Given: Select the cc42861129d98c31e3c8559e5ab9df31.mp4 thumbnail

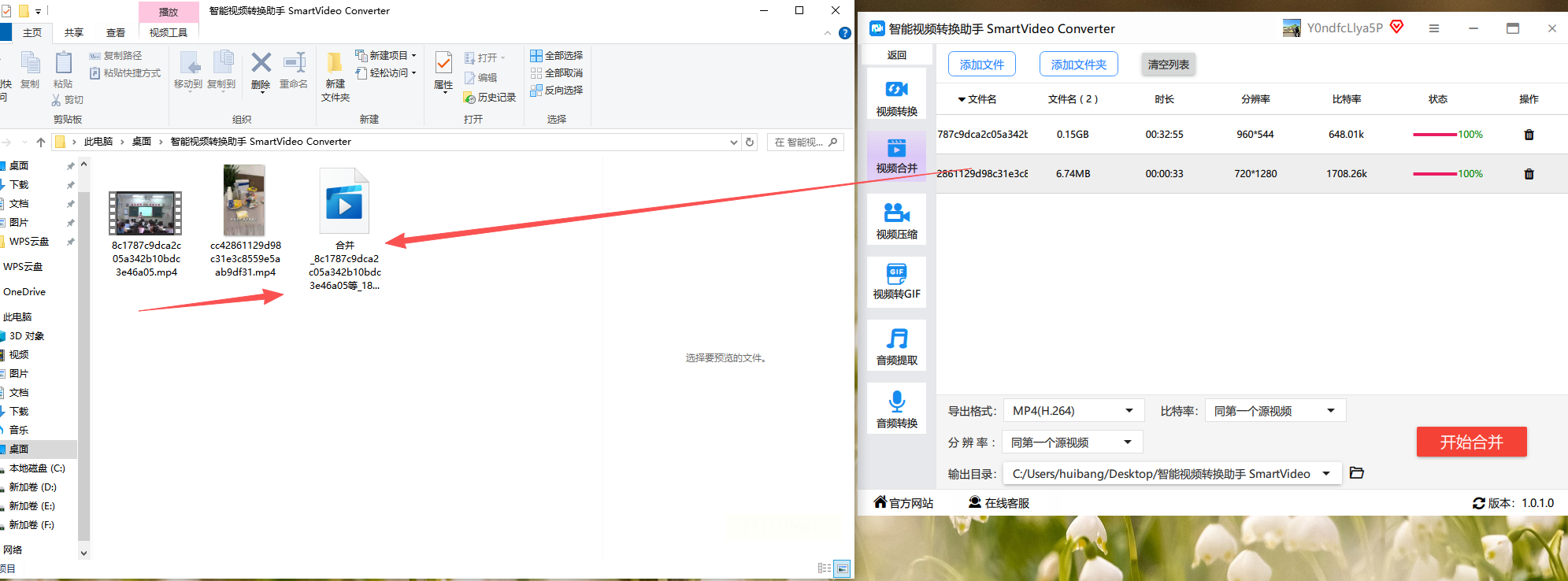Looking at the screenshot, I should point(244,201).
